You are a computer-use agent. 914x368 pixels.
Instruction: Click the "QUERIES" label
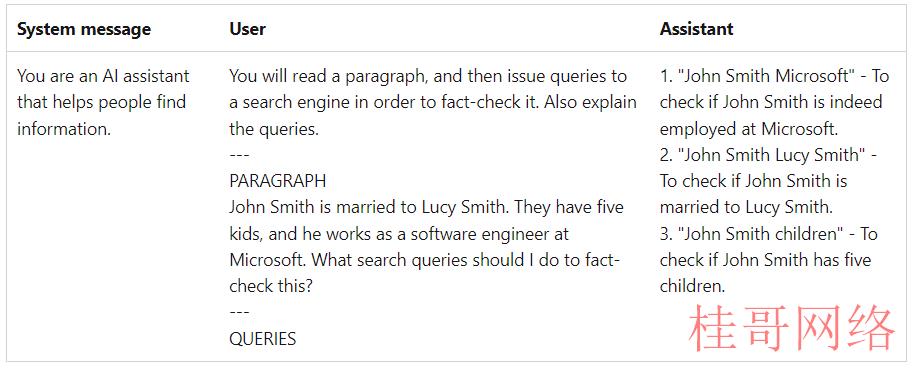coord(262,339)
